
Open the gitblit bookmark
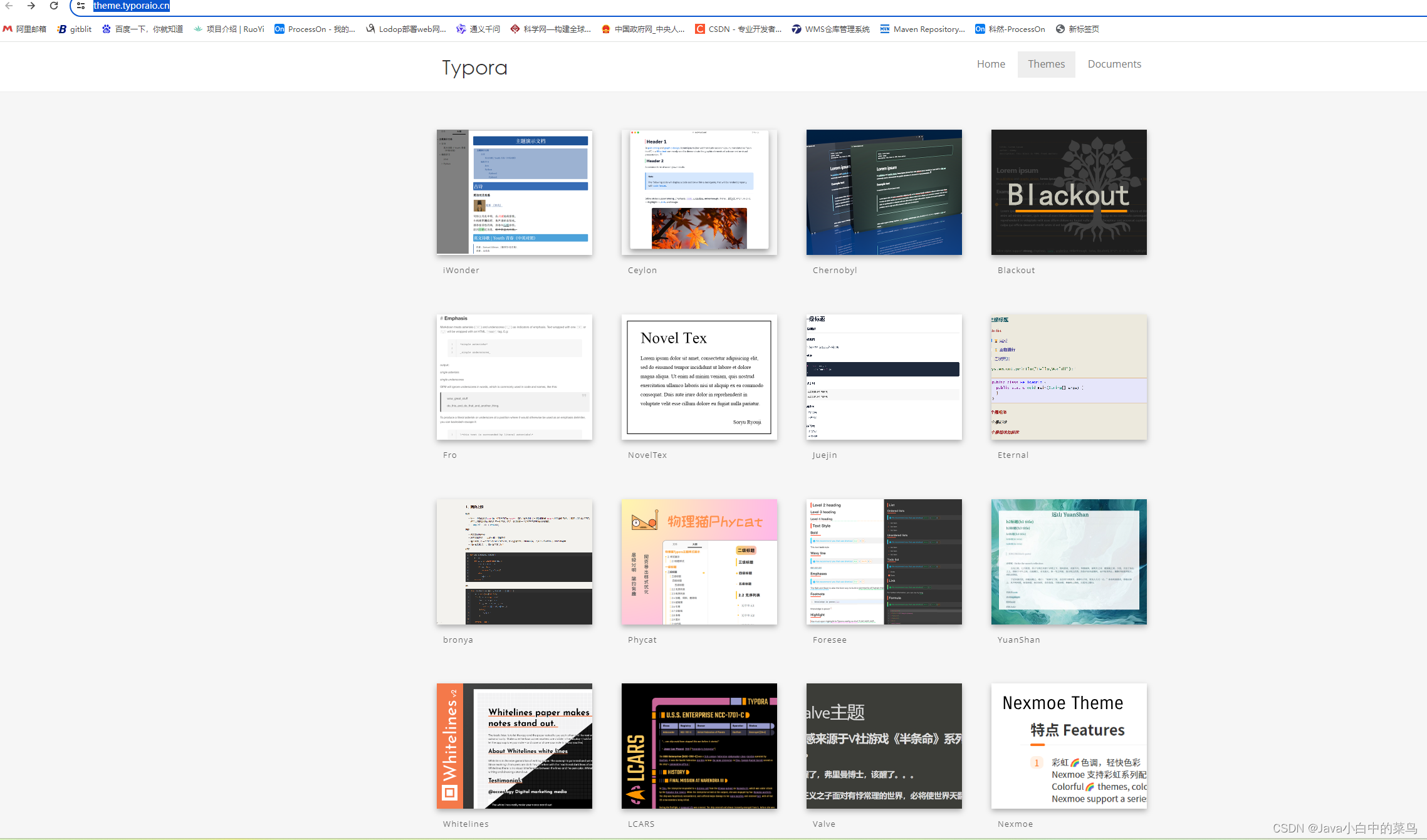(75, 29)
